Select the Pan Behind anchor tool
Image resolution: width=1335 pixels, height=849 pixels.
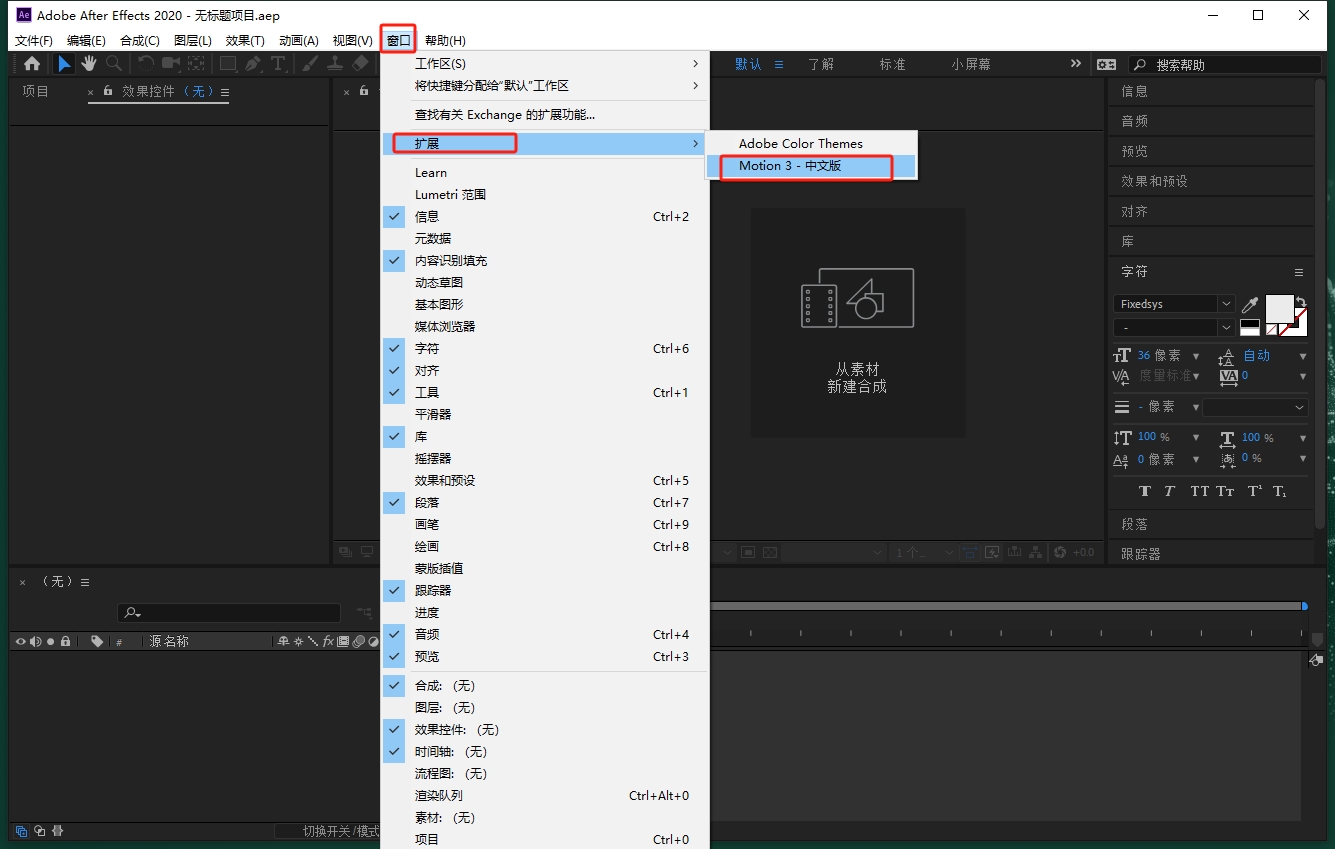[196, 64]
